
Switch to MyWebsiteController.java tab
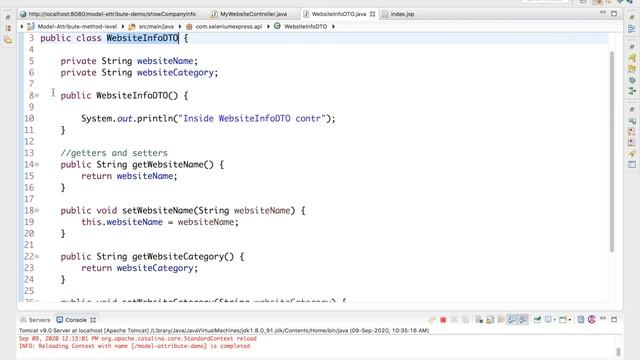(249, 14)
